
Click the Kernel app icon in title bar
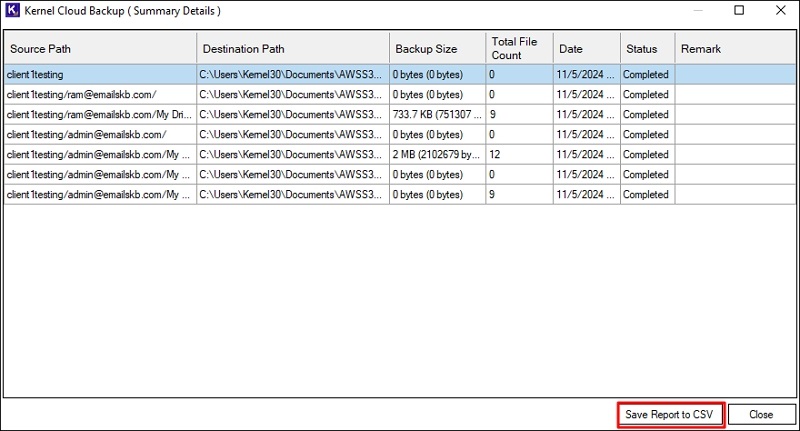click(x=12, y=10)
